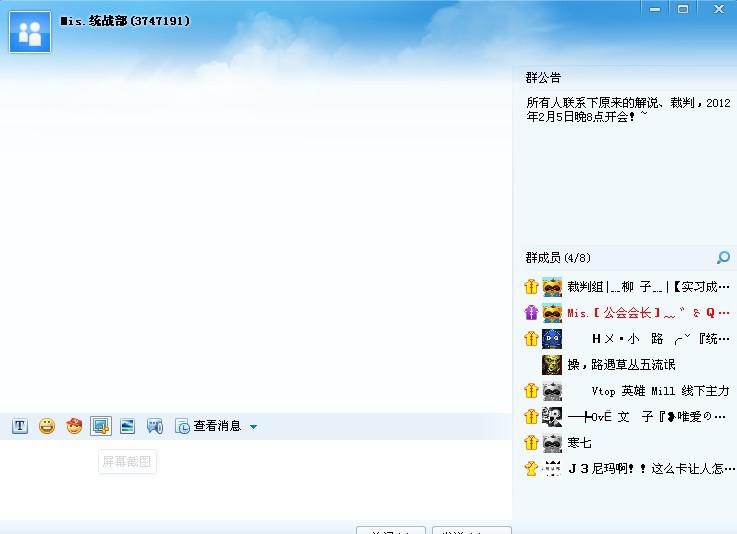Click the yellow admin badge beside Vtop 英雄
737x534 pixels.
click(531, 391)
